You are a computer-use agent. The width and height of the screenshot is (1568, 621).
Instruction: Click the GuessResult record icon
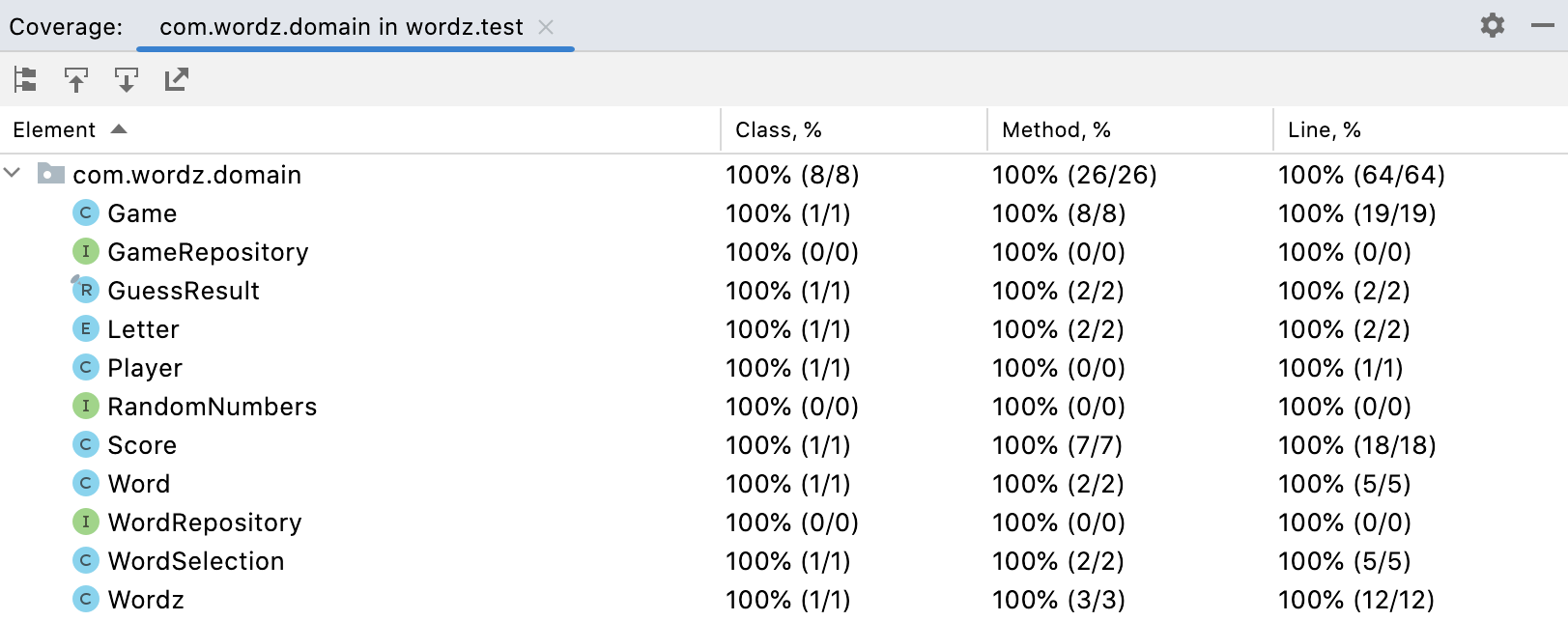(x=86, y=290)
